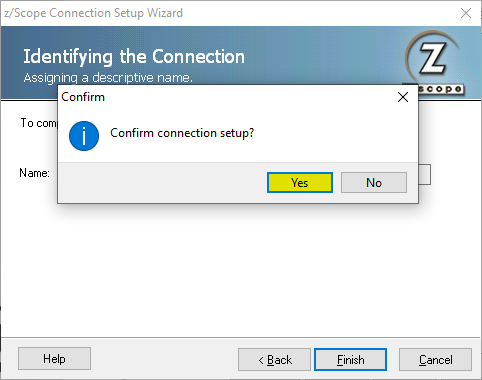Close the z/Scope Connection Setup Wizard window
This screenshot has height=380, width=482.
[x=466, y=13]
